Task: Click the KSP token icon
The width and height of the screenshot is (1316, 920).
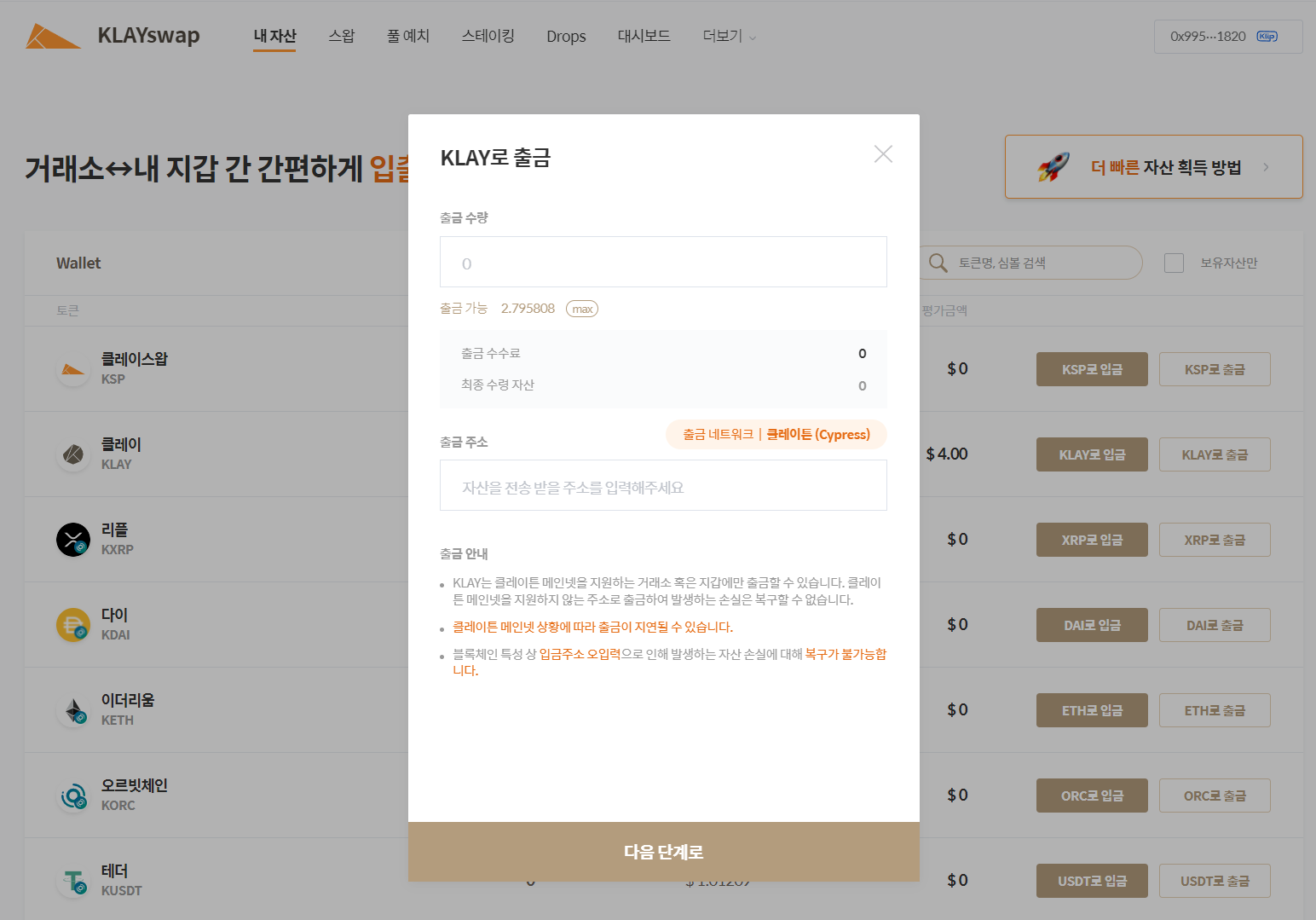Action: (x=73, y=369)
